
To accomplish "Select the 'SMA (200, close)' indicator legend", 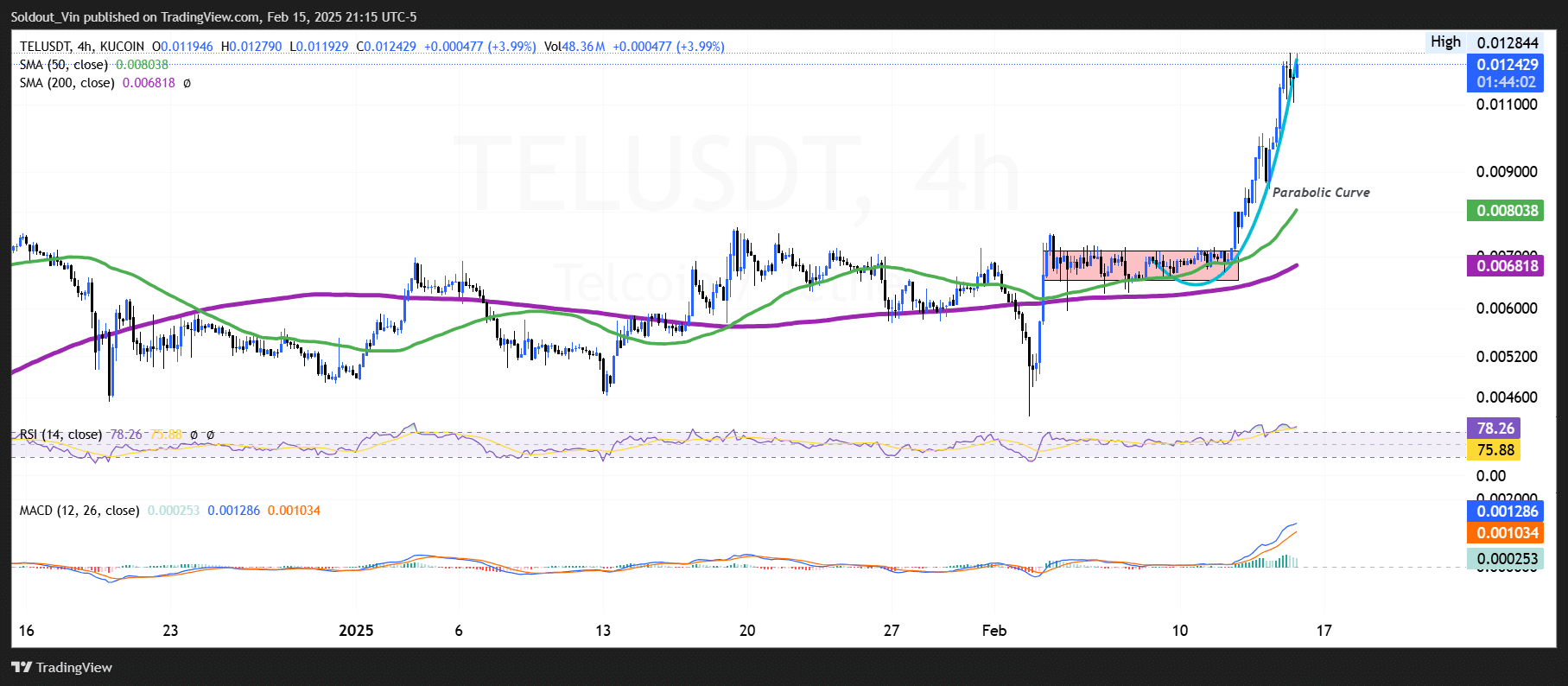I will tap(67, 83).
